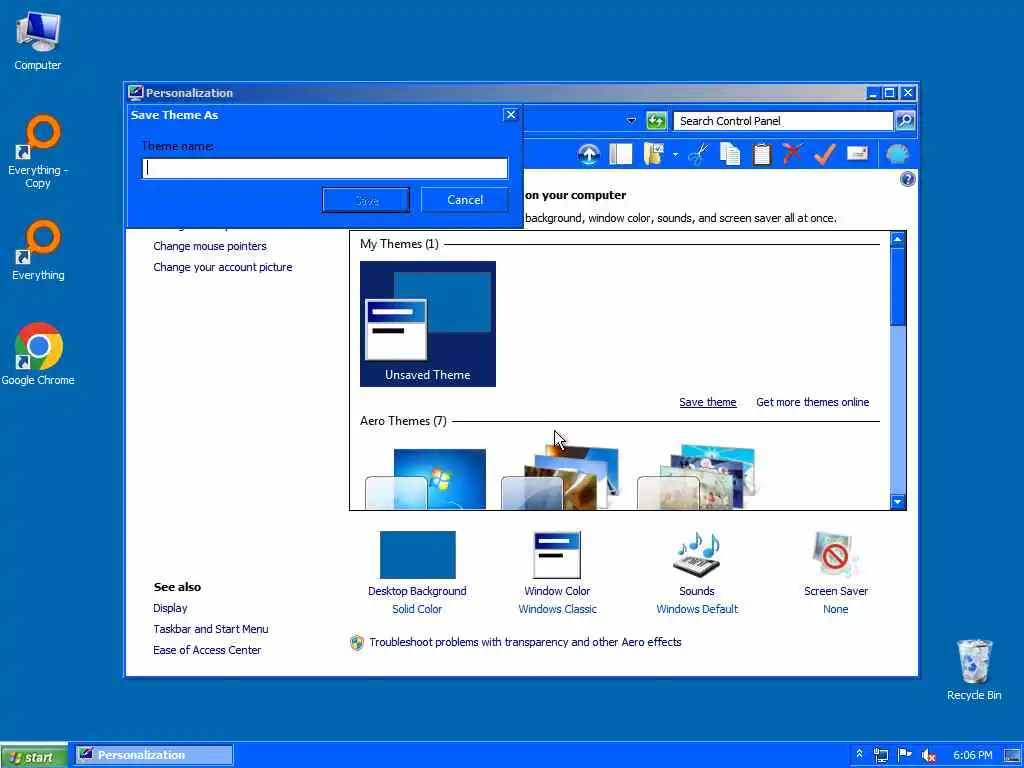Click the 6:06 PM clock
Viewport: 1024px width, 768px height.
[x=972, y=755]
